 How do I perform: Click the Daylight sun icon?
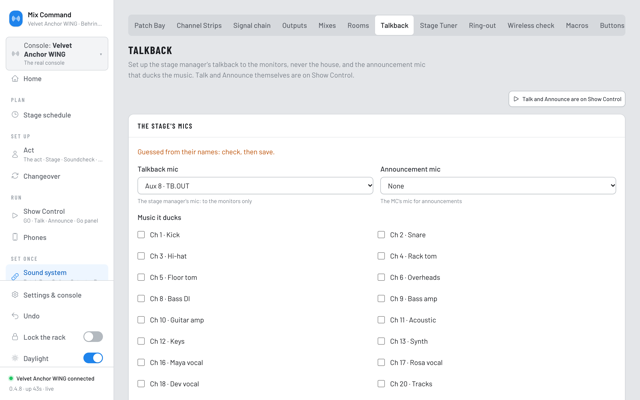point(15,358)
